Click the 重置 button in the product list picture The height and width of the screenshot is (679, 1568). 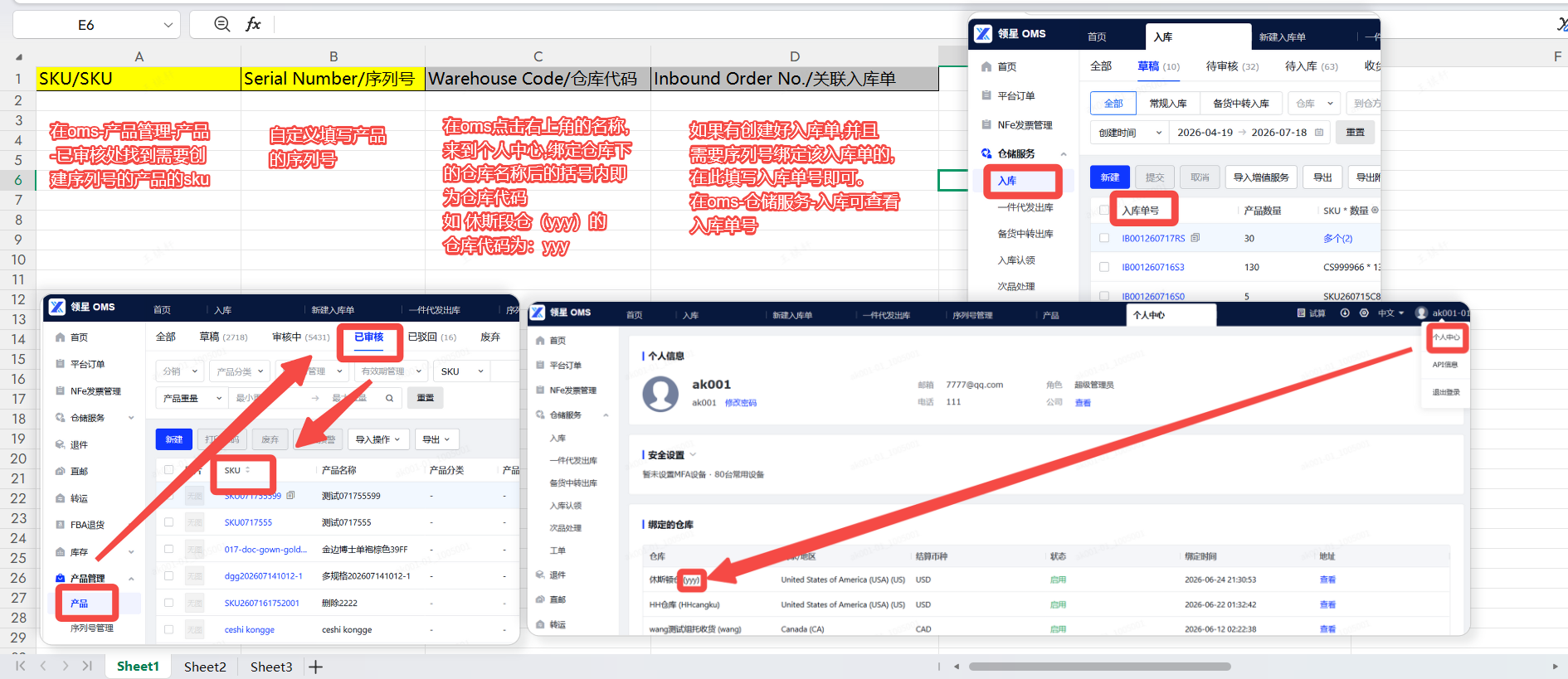click(426, 398)
